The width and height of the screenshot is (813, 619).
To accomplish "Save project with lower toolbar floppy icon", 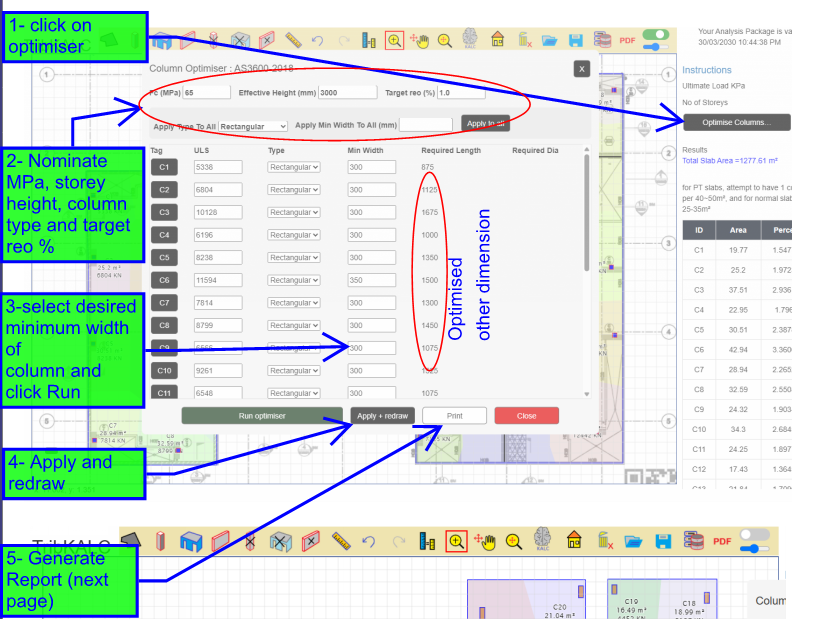I will click(x=663, y=542).
